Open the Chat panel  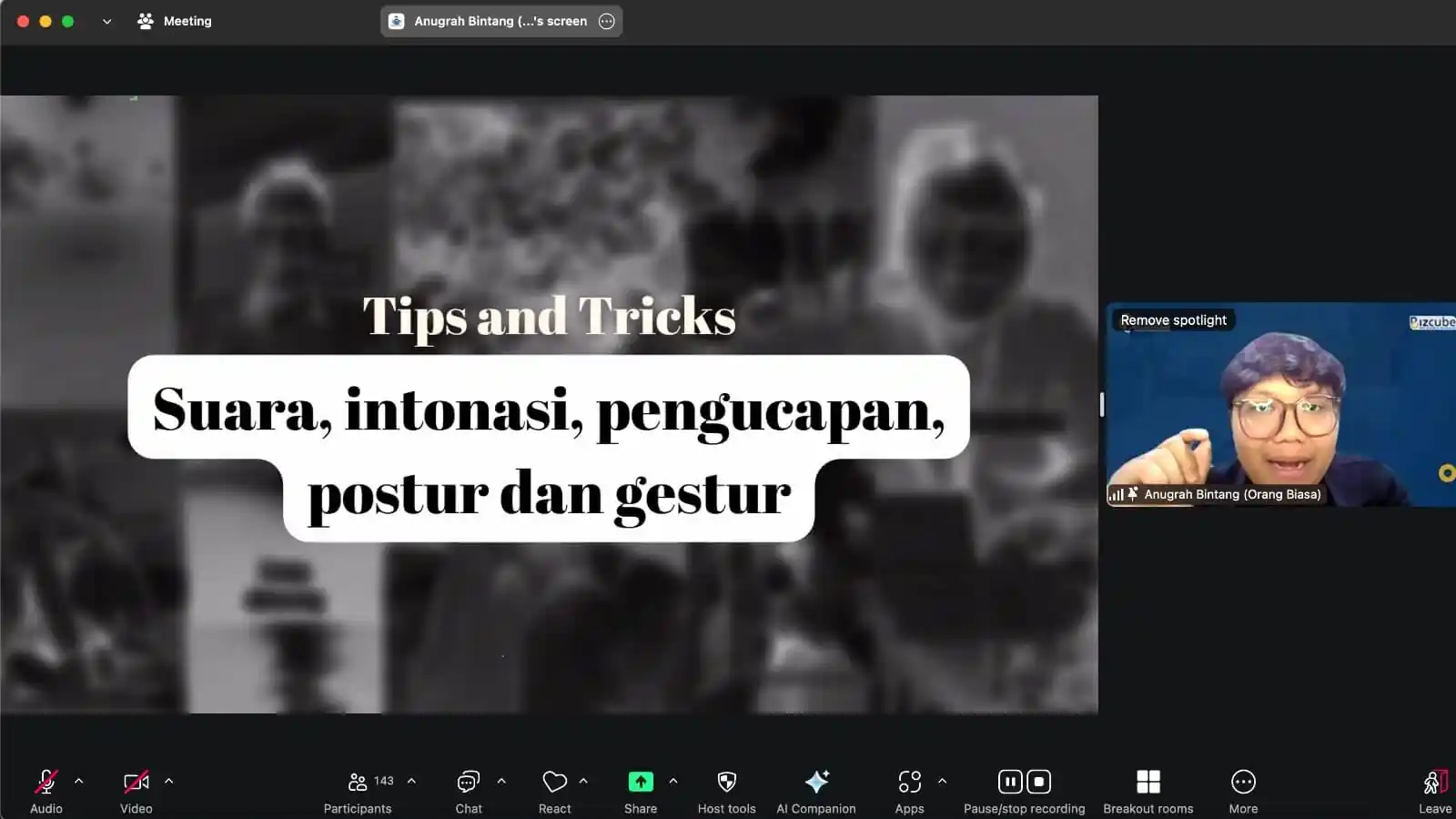[x=469, y=790]
